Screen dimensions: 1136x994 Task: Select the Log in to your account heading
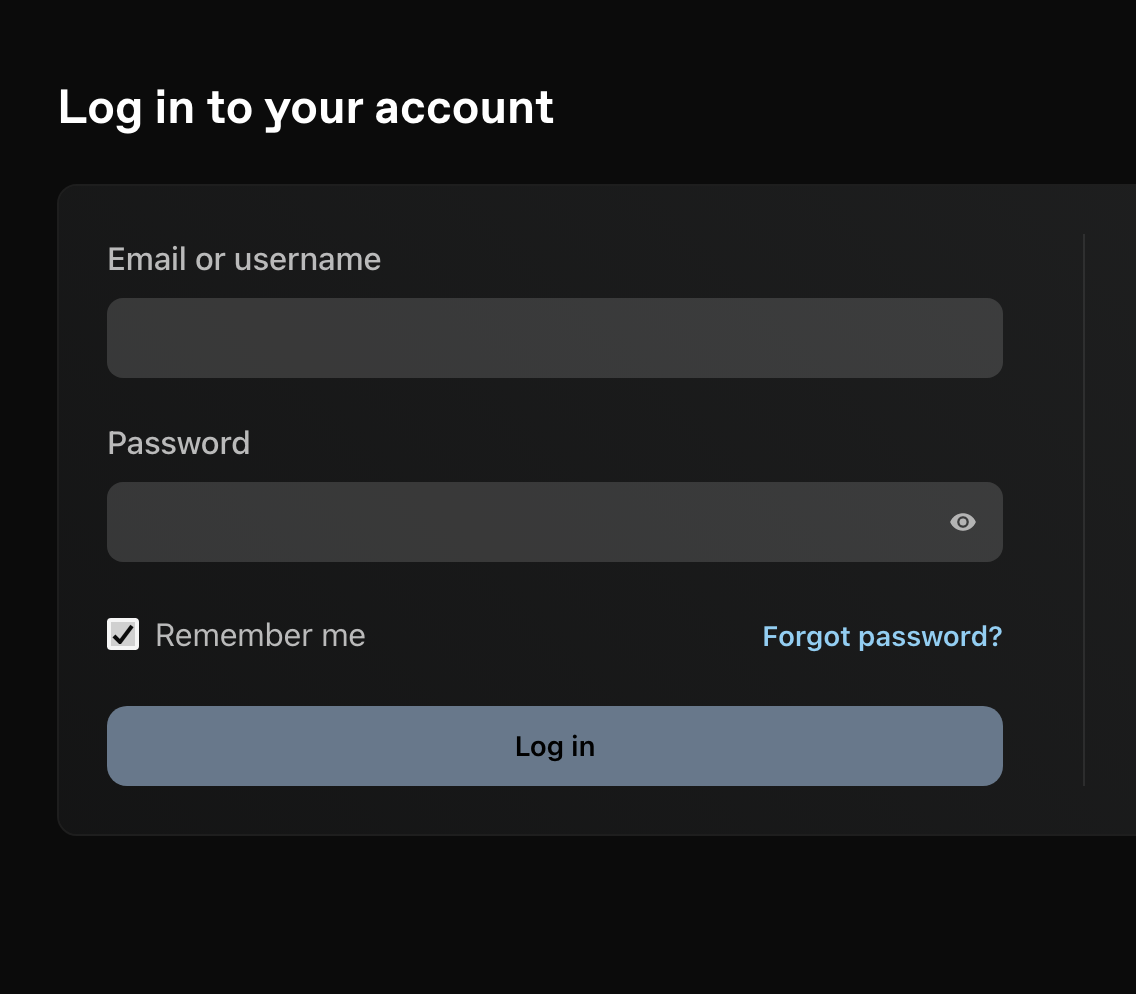tap(306, 107)
